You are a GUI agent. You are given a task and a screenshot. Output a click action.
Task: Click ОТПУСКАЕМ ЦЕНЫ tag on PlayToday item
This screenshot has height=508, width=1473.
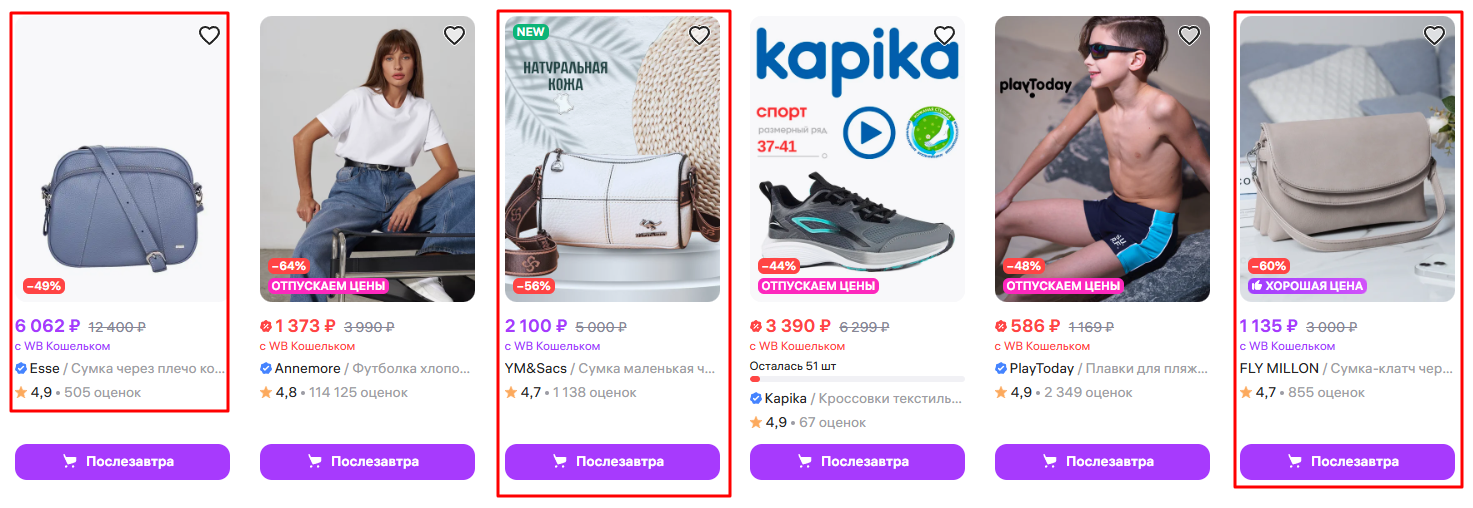click(1063, 286)
